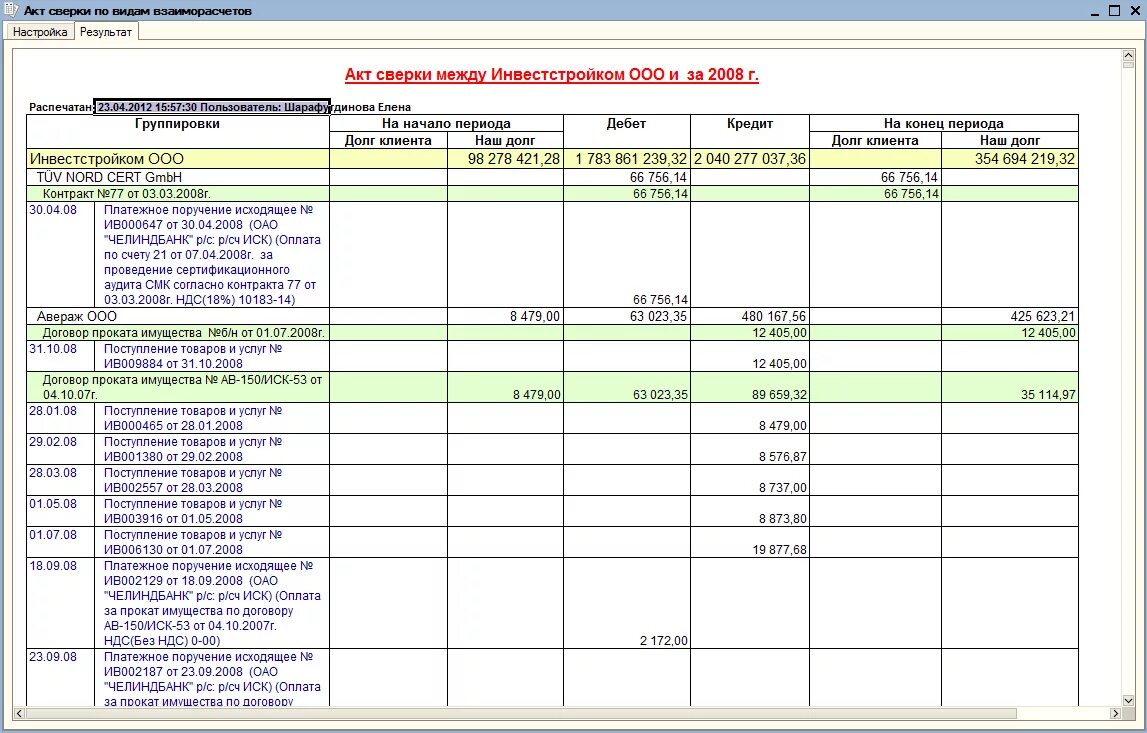Viewport: 1147px width, 733px height.
Task: Click value 98 278 421,28
Action: [x=514, y=159]
